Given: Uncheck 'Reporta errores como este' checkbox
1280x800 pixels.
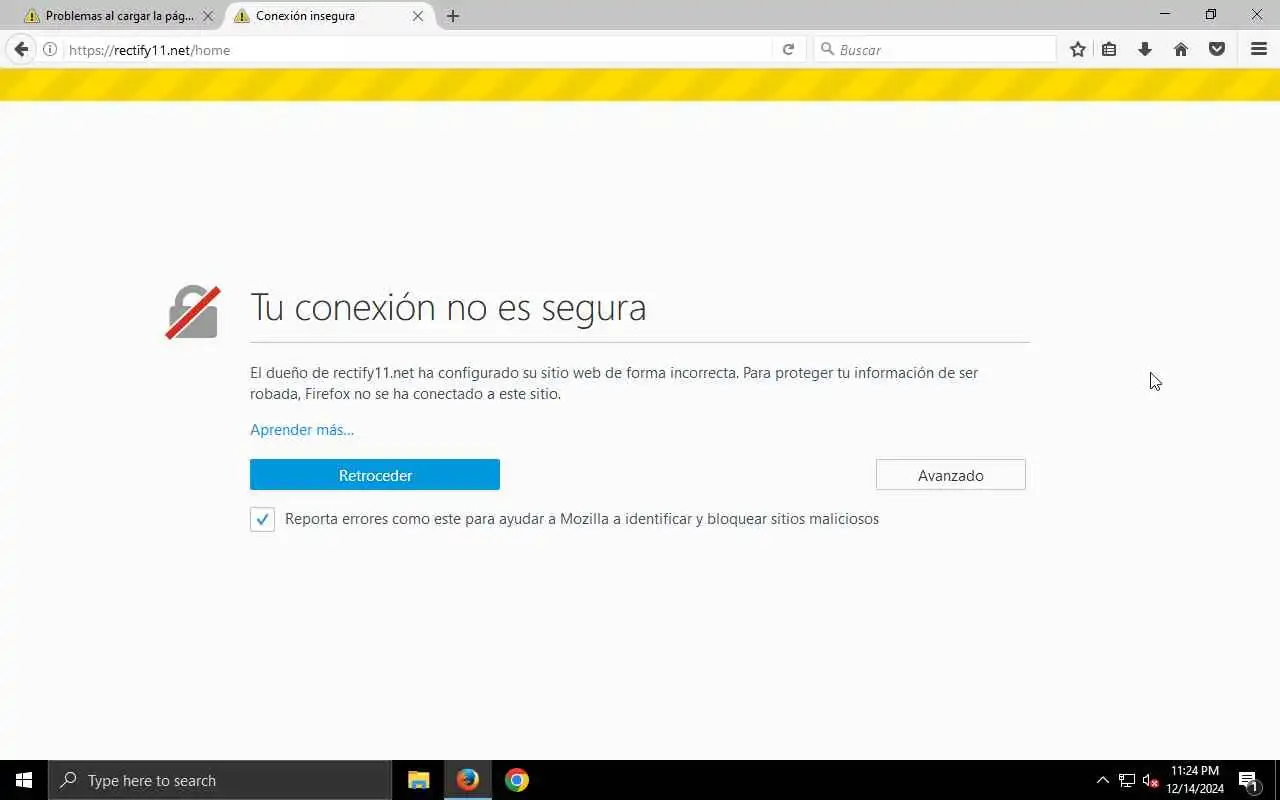Looking at the screenshot, I should tap(262, 519).
